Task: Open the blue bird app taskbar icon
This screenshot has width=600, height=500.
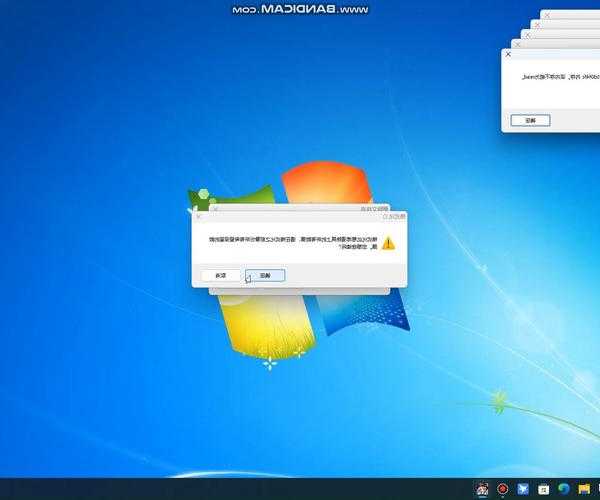Action: click(522, 489)
